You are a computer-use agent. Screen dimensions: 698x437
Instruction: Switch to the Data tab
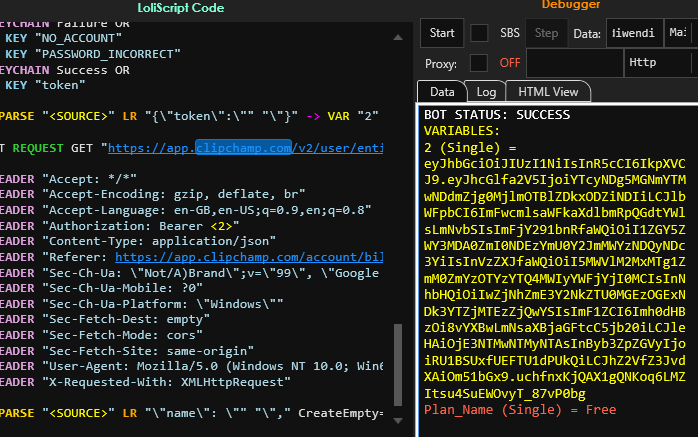coord(442,92)
